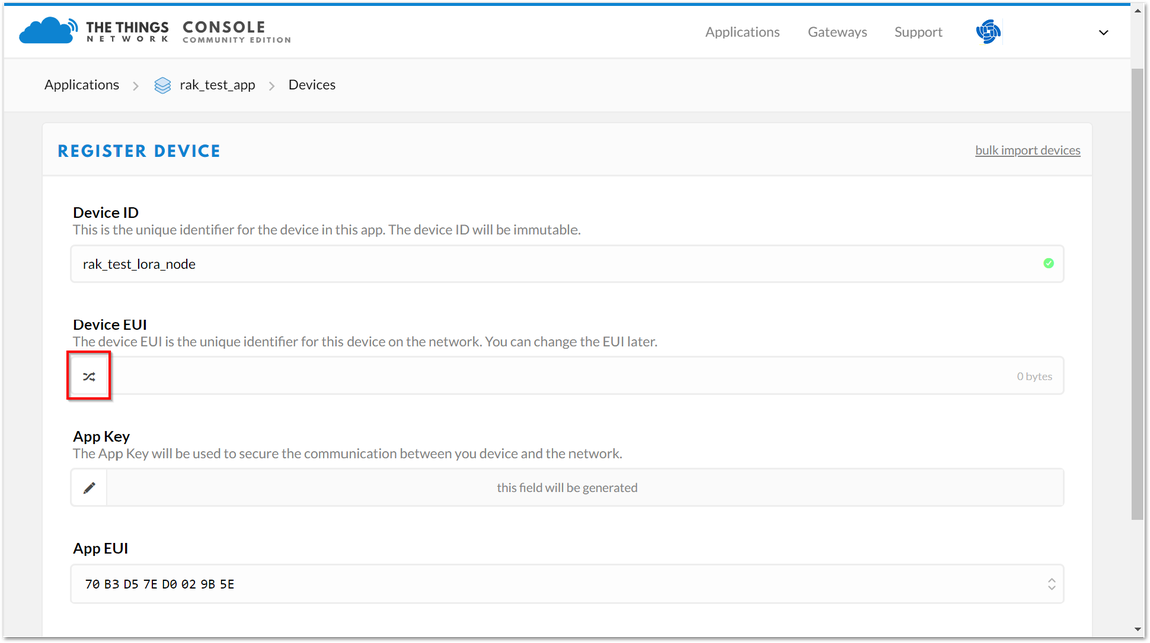Click the page vertical scrollbar
This screenshot has width=1150, height=643.
tap(1138, 293)
